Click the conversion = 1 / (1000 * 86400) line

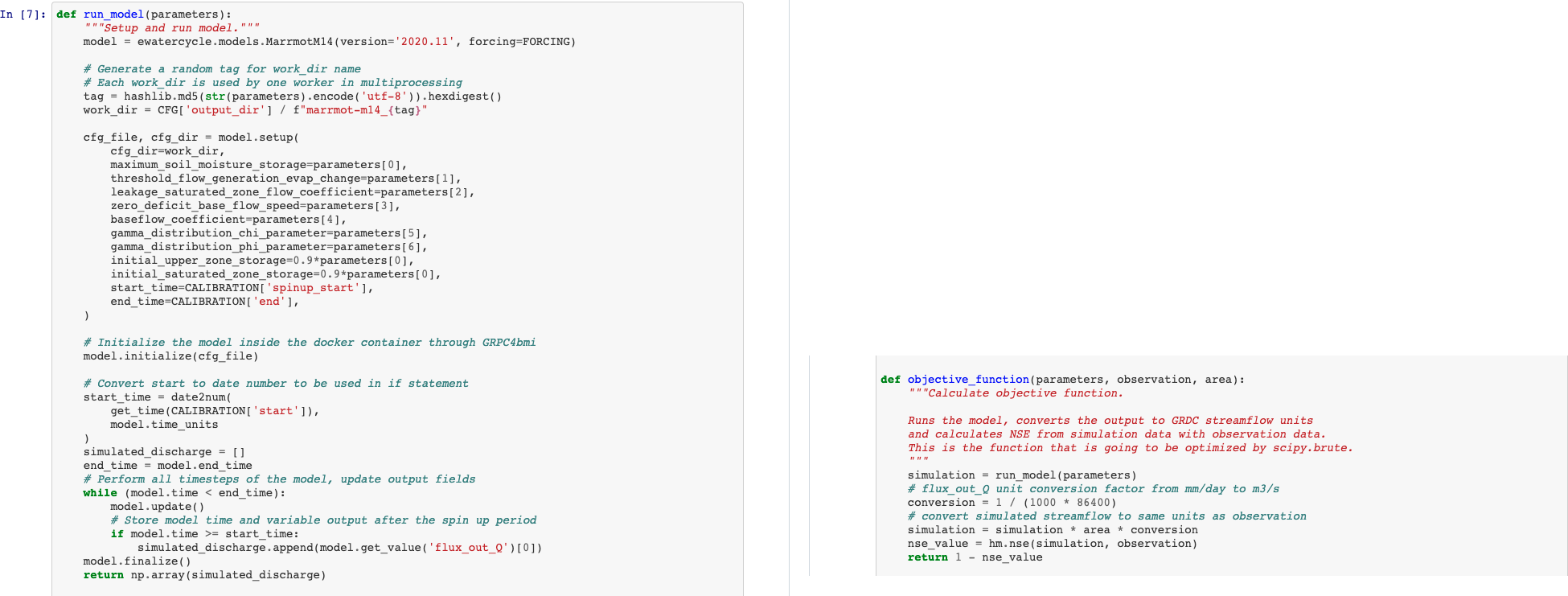(x=1012, y=503)
